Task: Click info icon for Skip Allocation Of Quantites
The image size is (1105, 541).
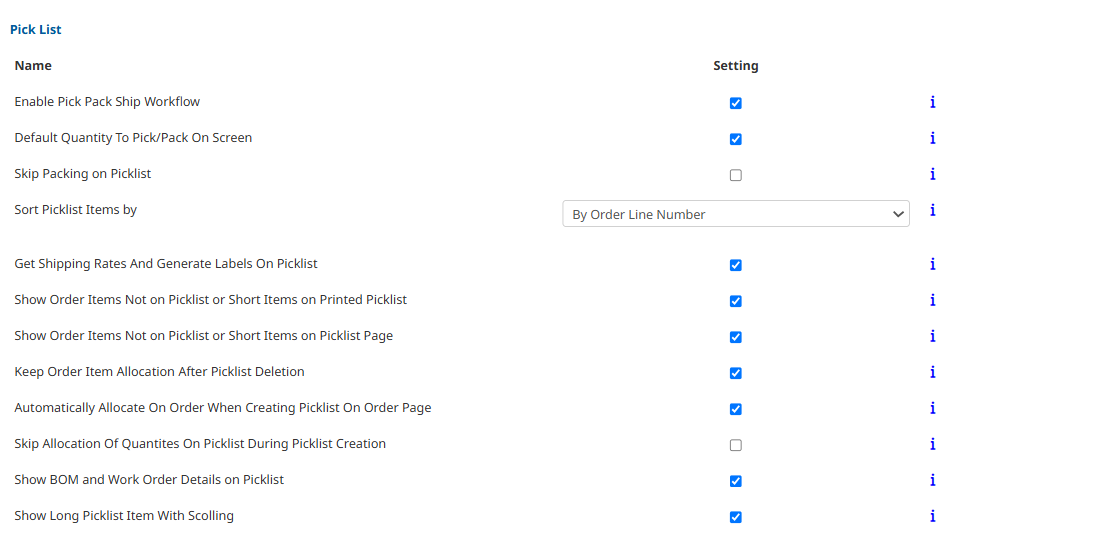Action: pyautogui.click(x=932, y=444)
